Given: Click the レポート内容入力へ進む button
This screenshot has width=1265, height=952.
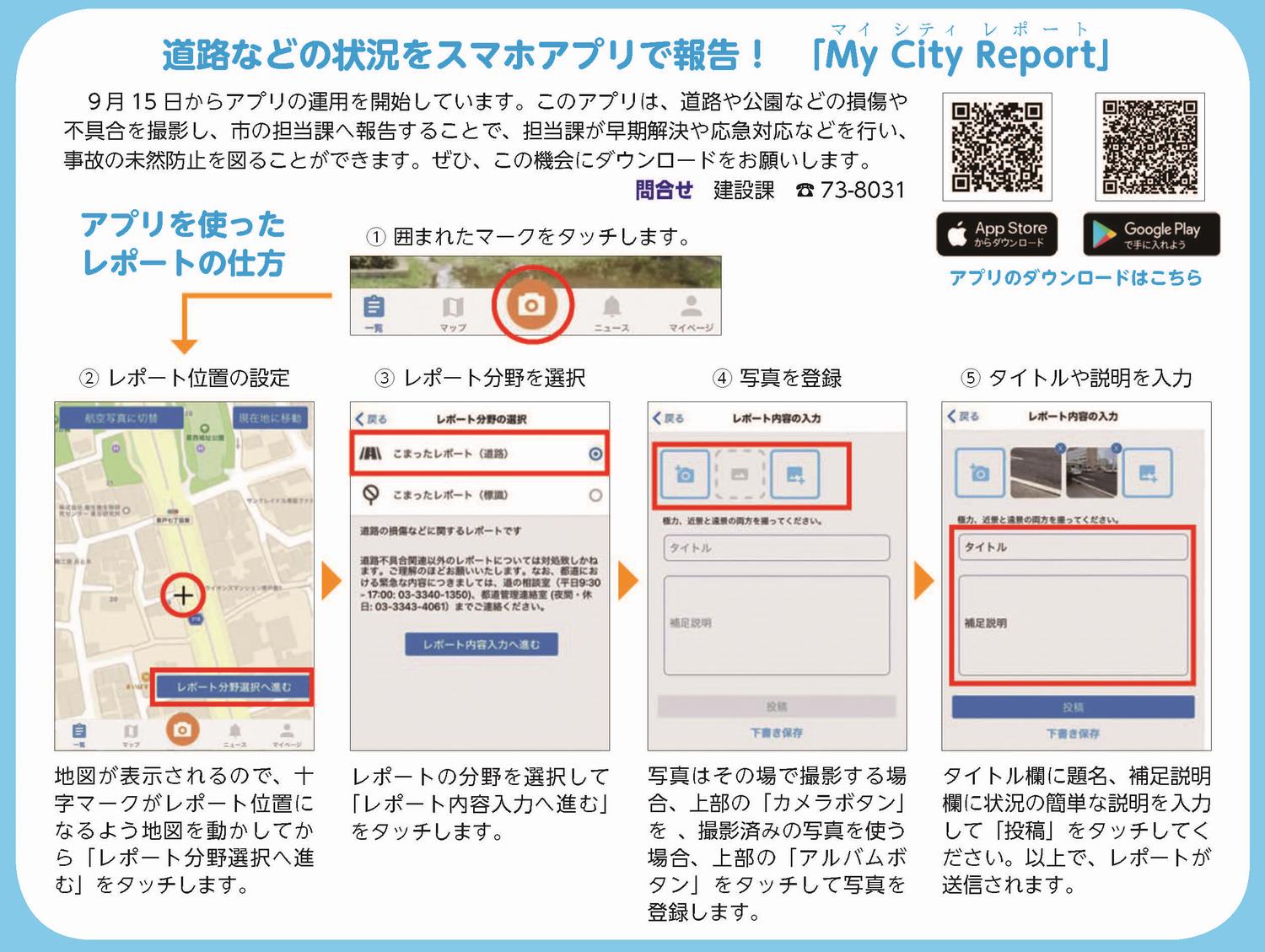Looking at the screenshot, I should (481, 644).
